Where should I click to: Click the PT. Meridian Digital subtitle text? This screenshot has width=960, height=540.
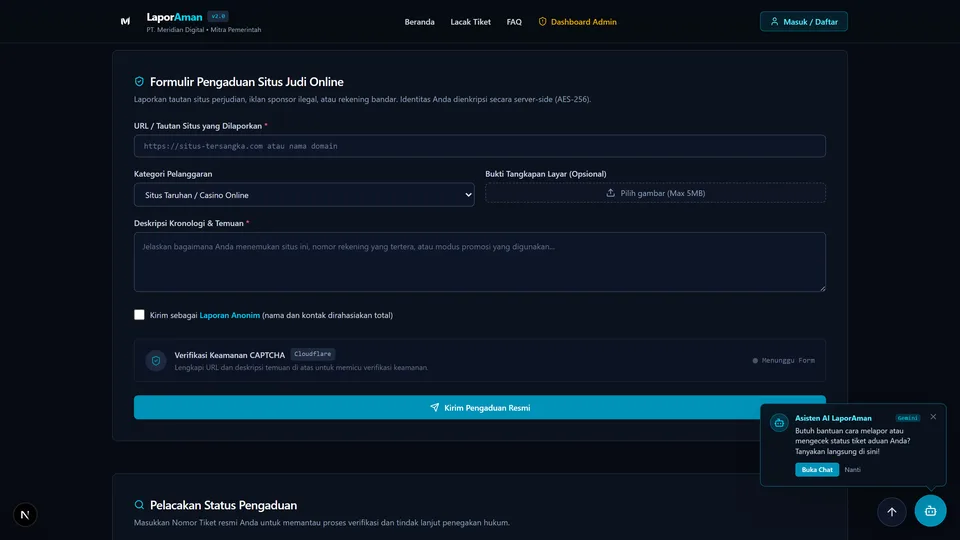(203, 29)
